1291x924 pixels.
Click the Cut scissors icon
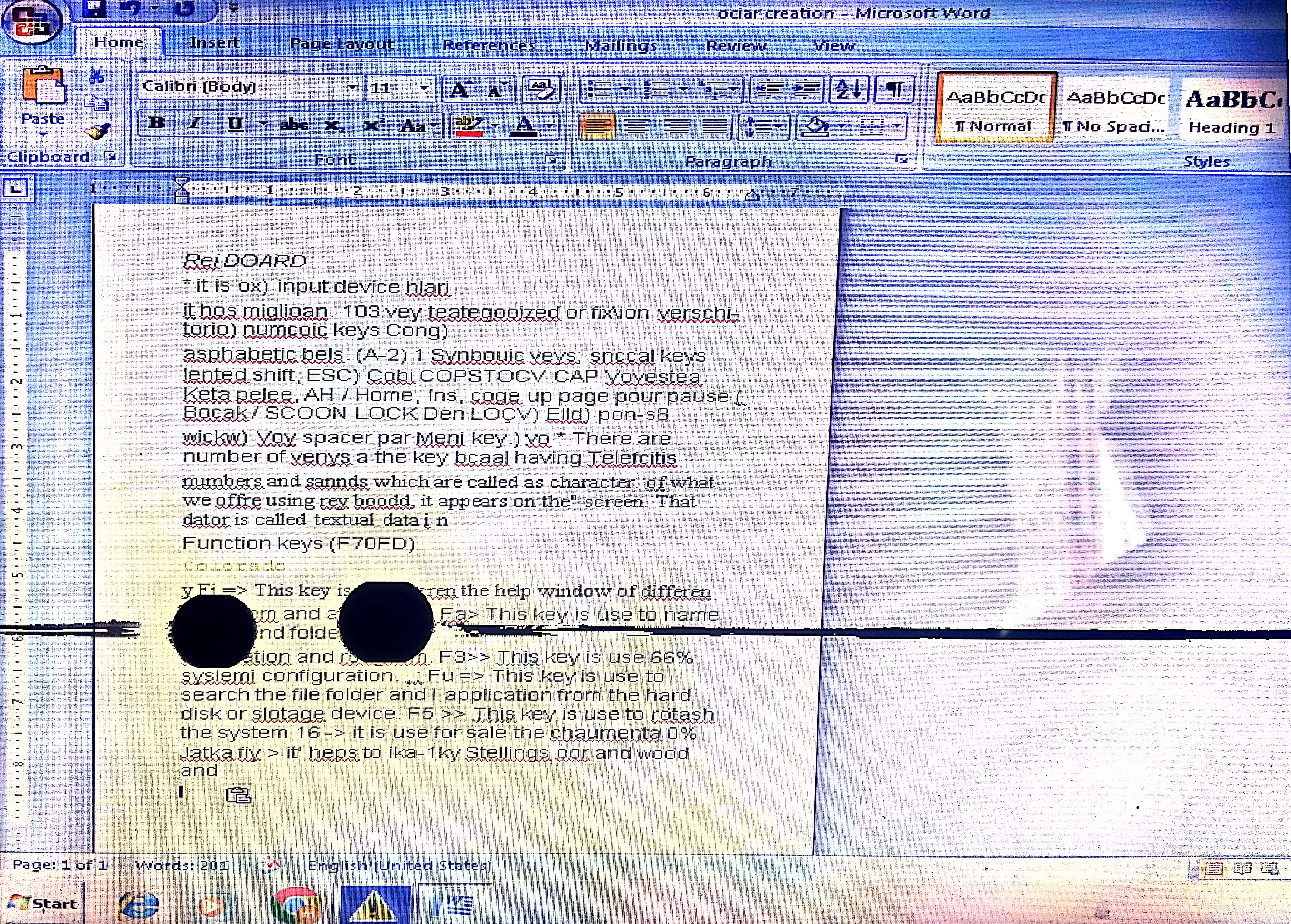[96, 75]
